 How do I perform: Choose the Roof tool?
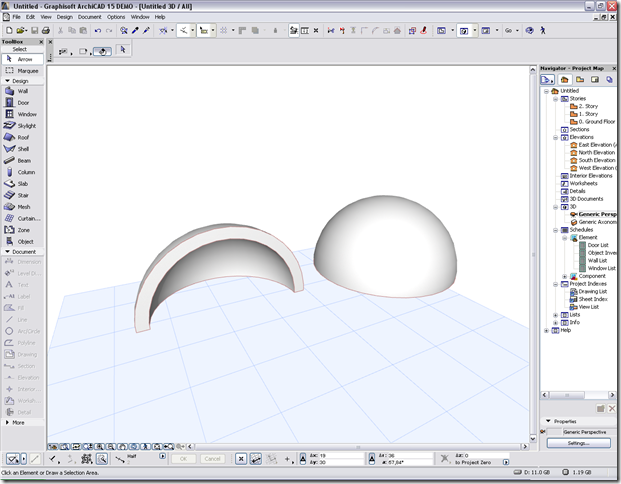(22, 137)
